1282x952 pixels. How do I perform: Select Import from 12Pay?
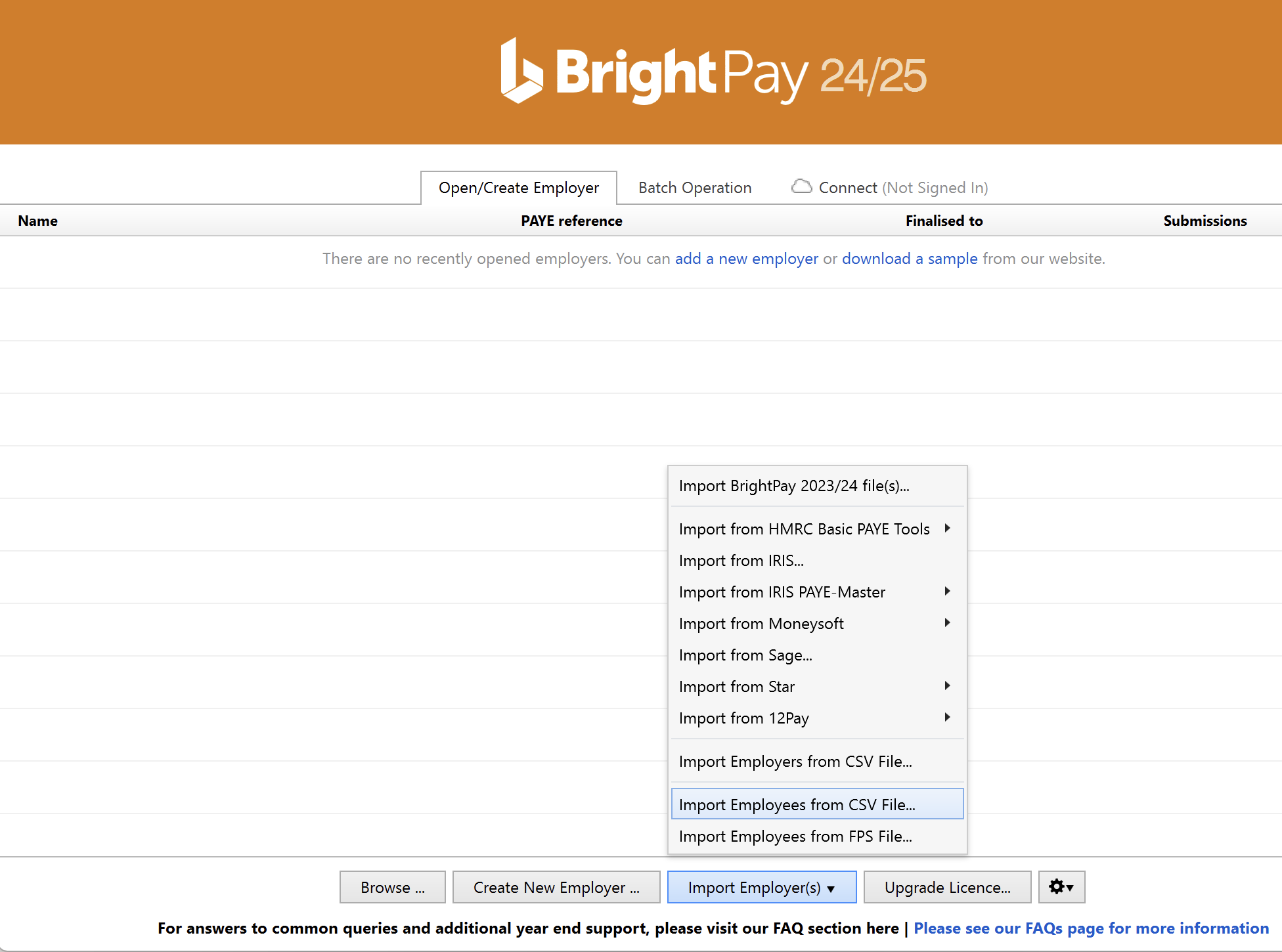pyautogui.click(x=817, y=718)
